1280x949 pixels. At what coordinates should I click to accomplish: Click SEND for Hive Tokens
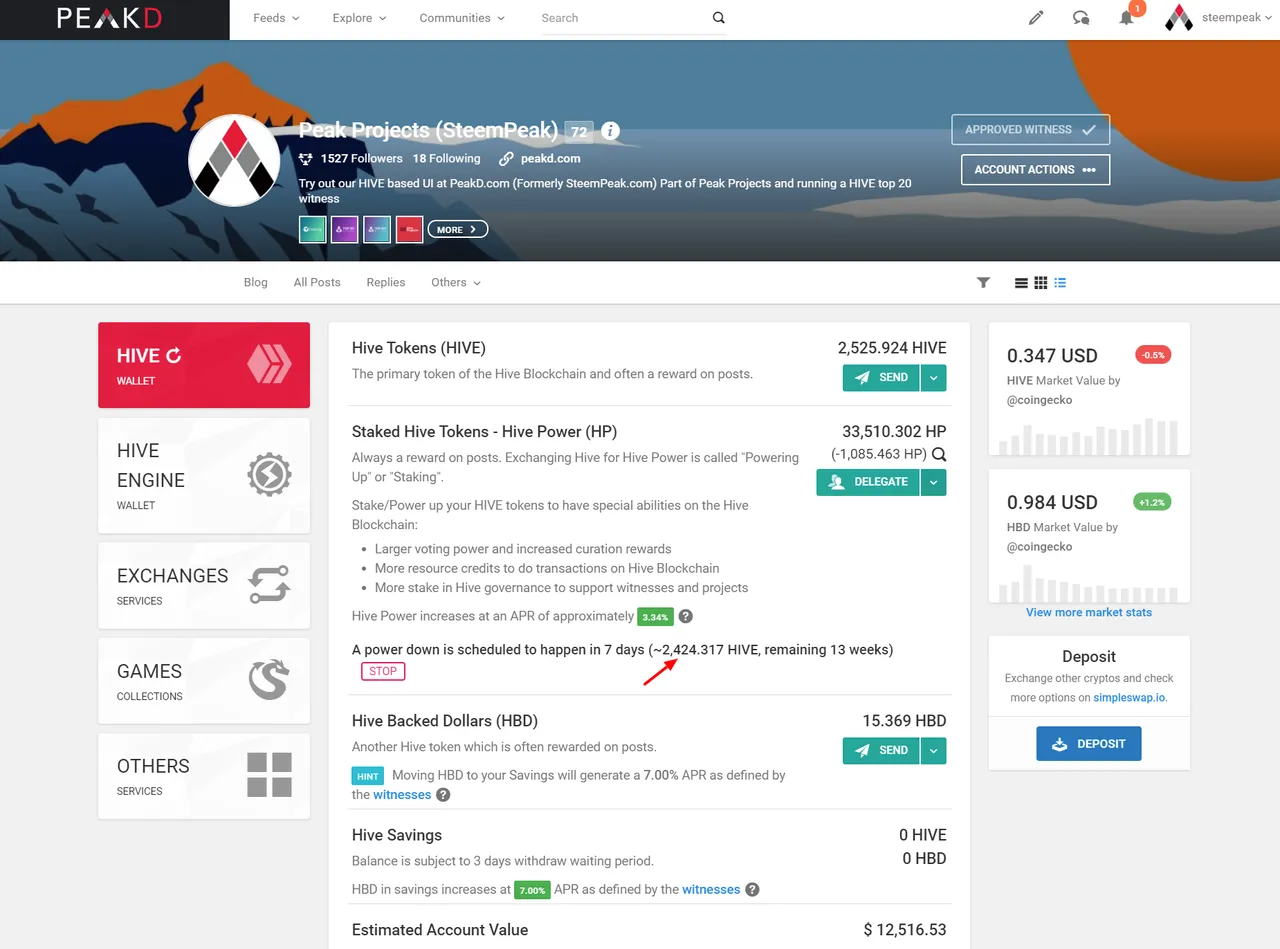coord(881,377)
